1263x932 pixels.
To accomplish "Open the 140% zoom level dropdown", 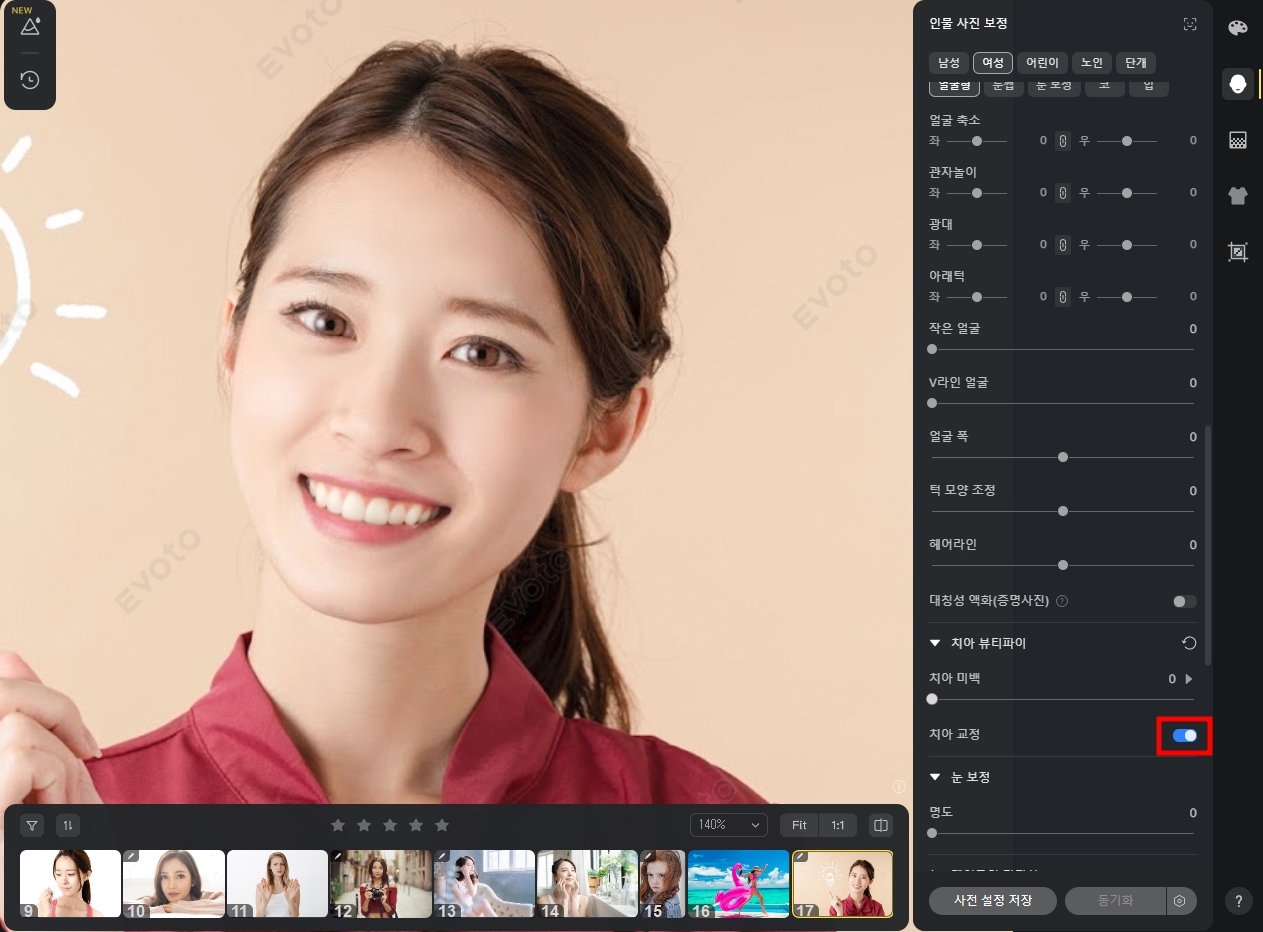I will click(728, 825).
